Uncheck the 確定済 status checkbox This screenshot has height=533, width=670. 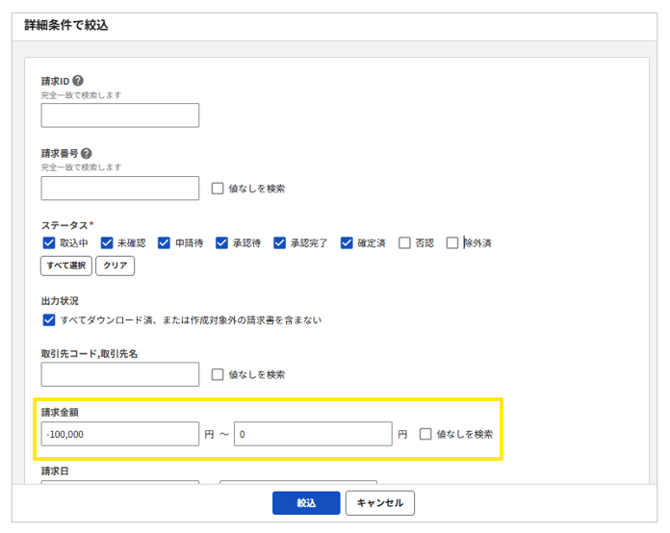[347, 243]
